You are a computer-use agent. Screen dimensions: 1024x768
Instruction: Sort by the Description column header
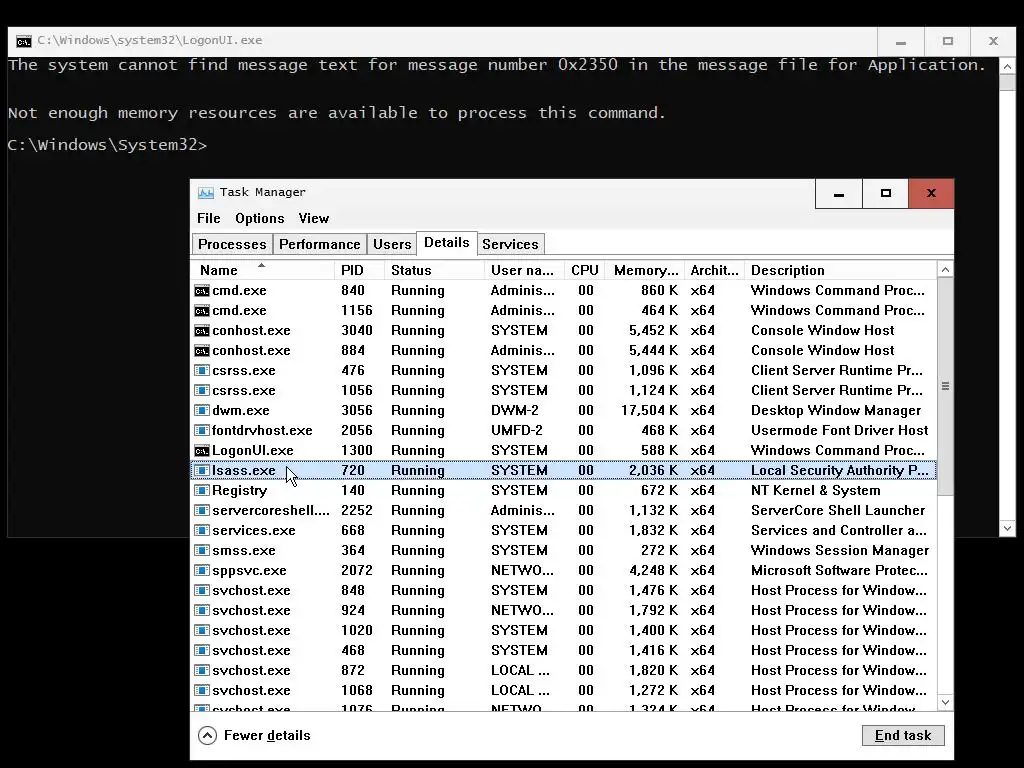pyautogui.click(x=840, y=270)
